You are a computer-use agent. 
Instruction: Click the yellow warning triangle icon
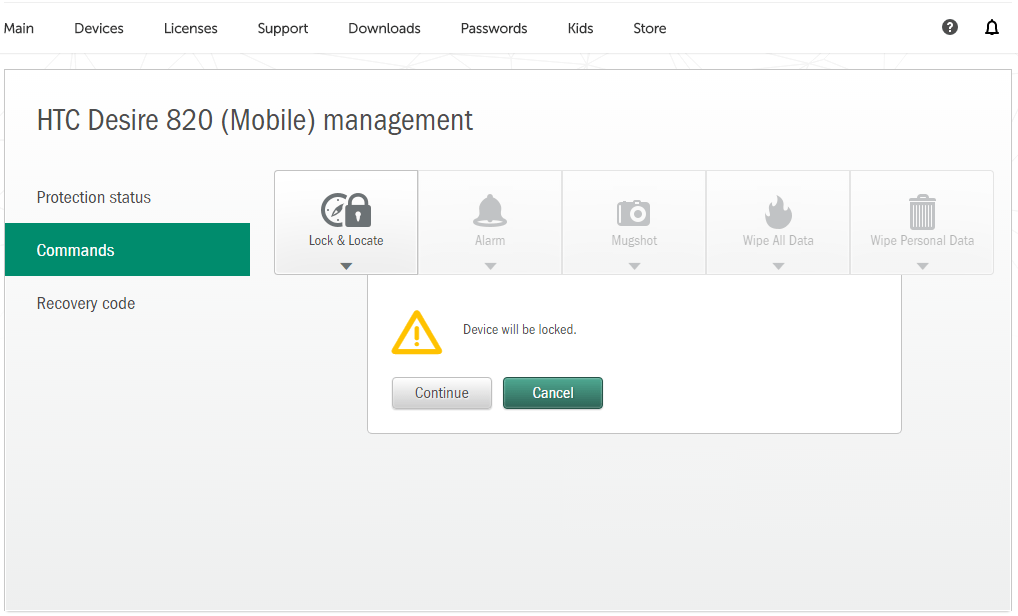(417, 332)
